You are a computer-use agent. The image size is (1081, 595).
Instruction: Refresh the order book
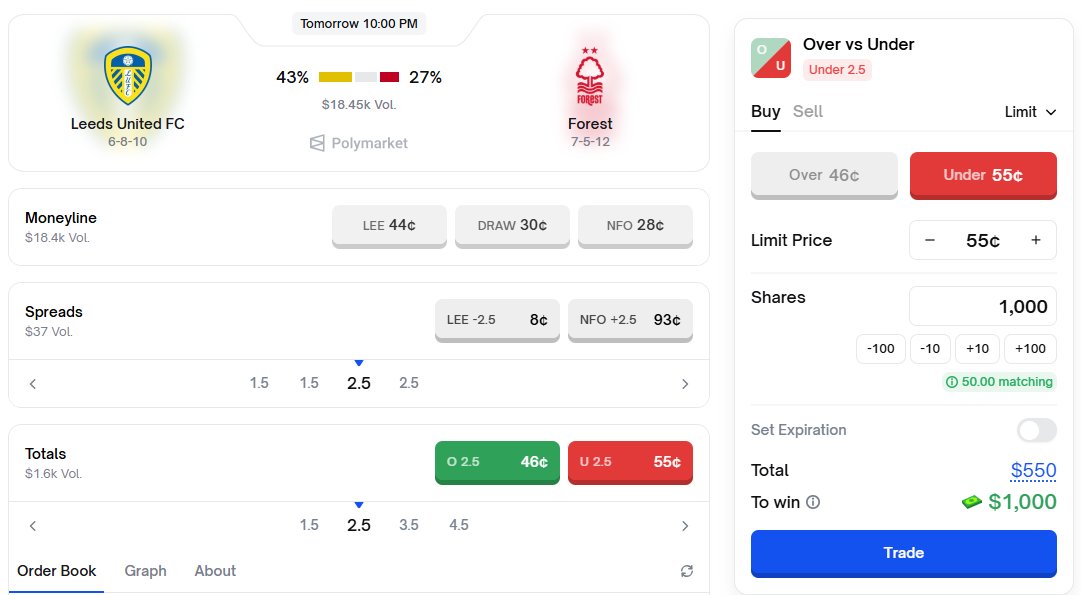pyautogui.click(x=687, y=571)
